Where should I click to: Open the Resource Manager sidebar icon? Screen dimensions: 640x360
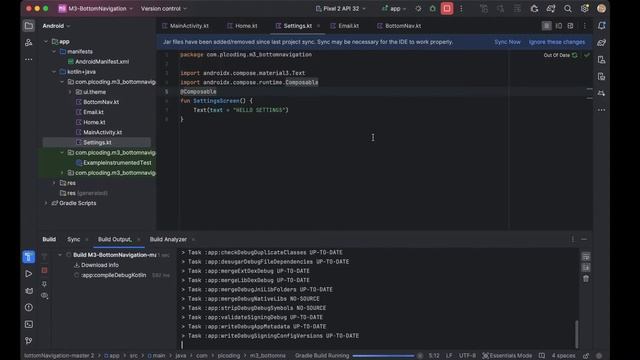(29, 42)
